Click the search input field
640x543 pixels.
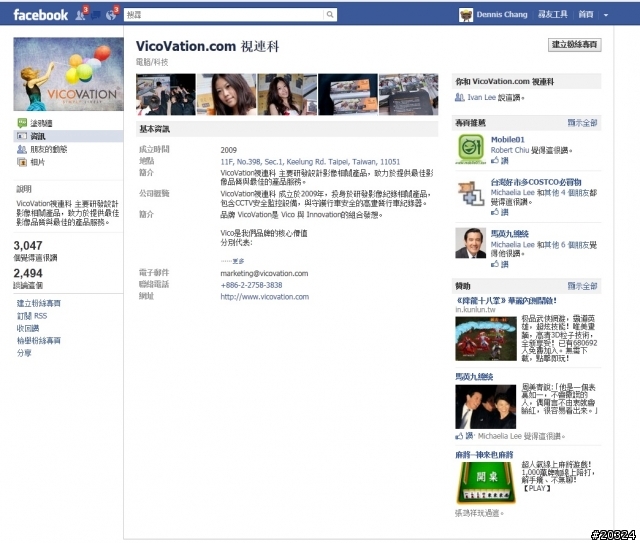click(224, 15)
